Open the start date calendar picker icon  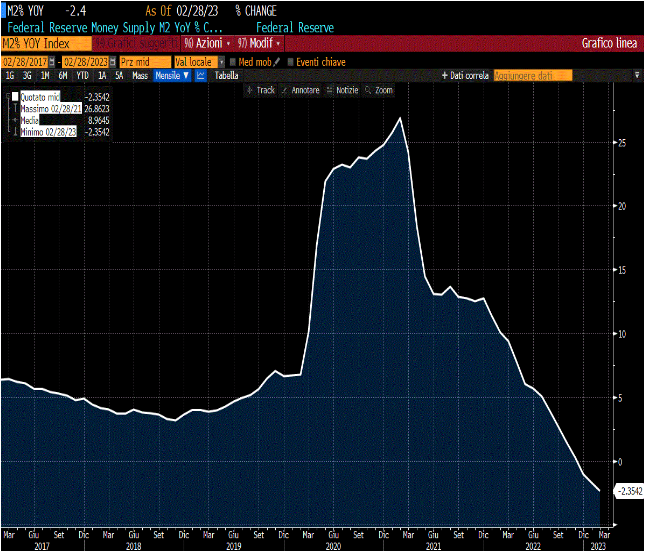[x=52, y=62]
